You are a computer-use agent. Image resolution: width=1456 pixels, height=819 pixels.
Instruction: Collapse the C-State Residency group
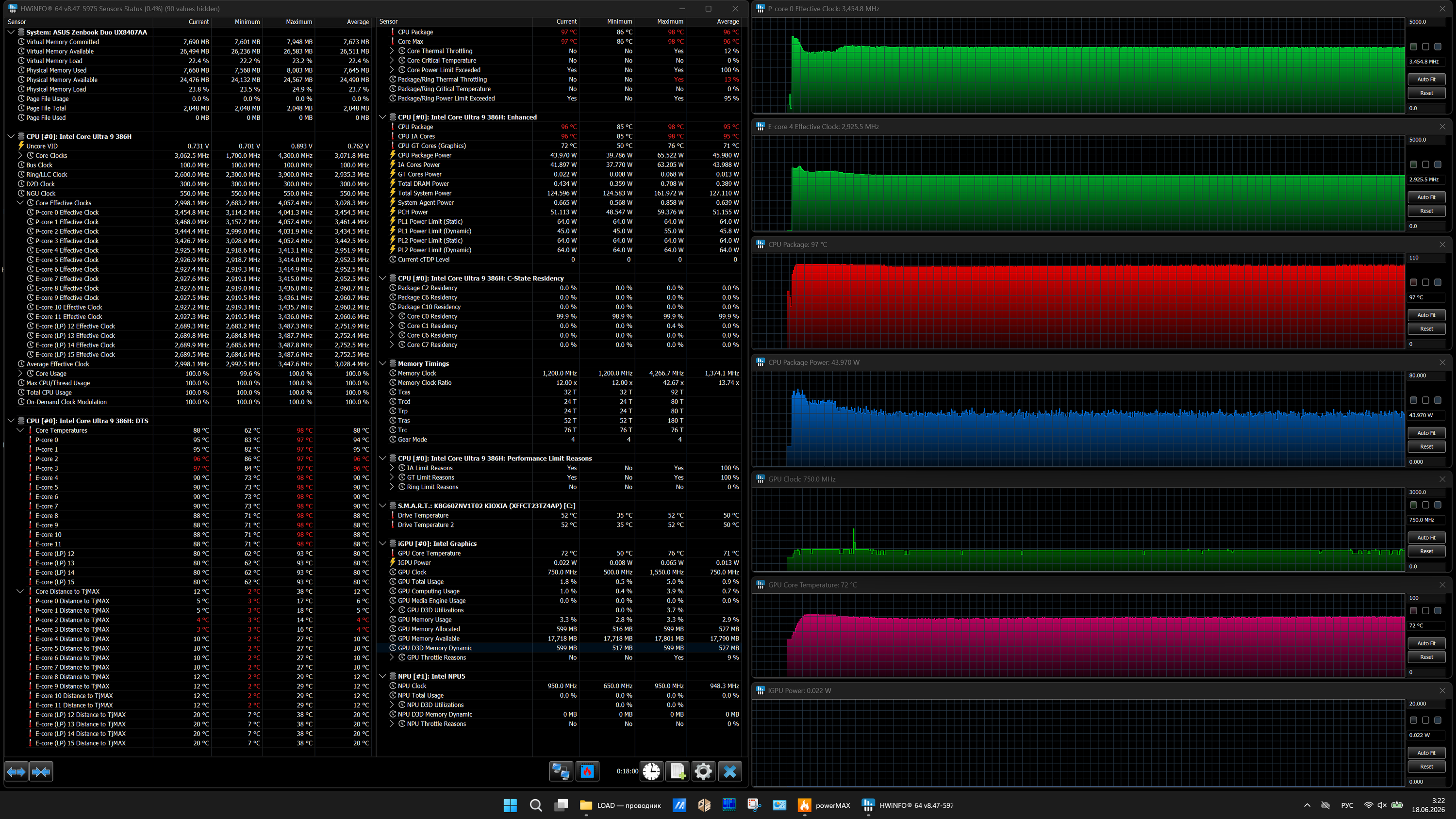pyautogui.click(x=382, y=278)
